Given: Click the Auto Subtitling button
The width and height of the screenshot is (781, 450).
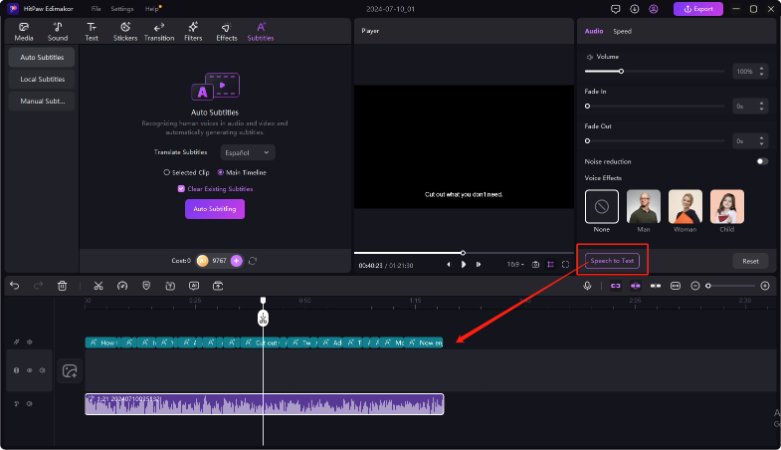Looking at the screenshot, I should click(214, 209).
